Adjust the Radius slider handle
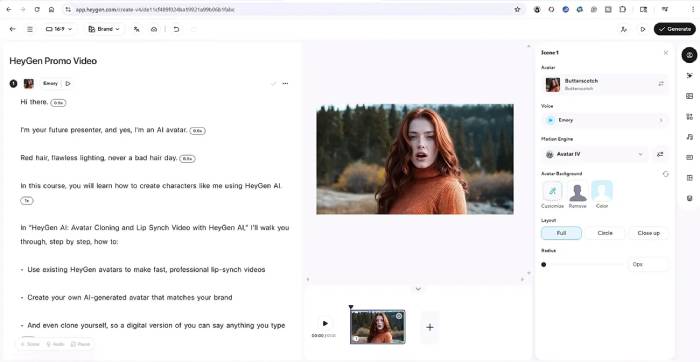The image size is (700, 362). pos(543,264)
